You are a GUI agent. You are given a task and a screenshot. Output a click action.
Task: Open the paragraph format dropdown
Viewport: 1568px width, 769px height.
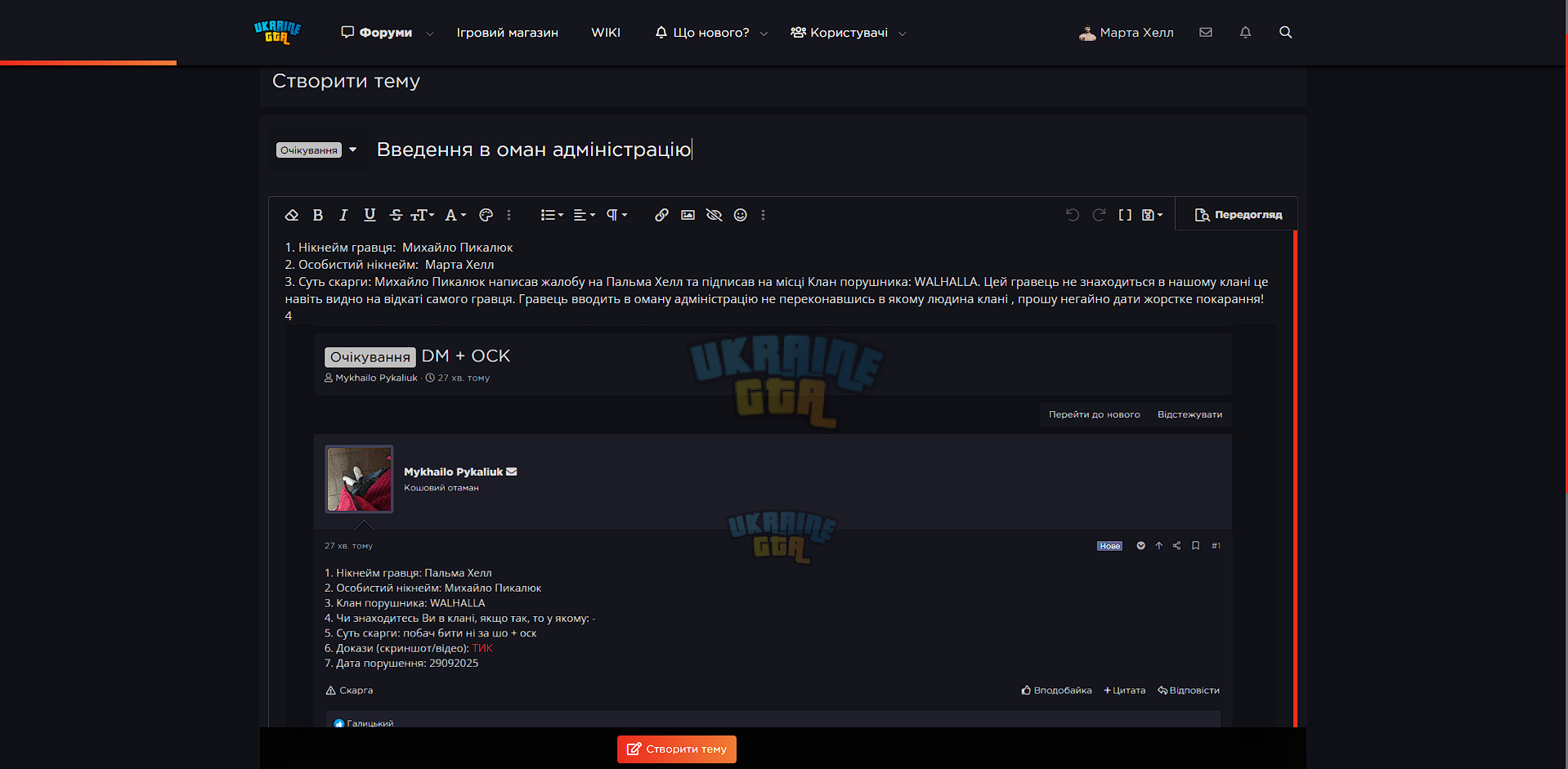[616, 215]
